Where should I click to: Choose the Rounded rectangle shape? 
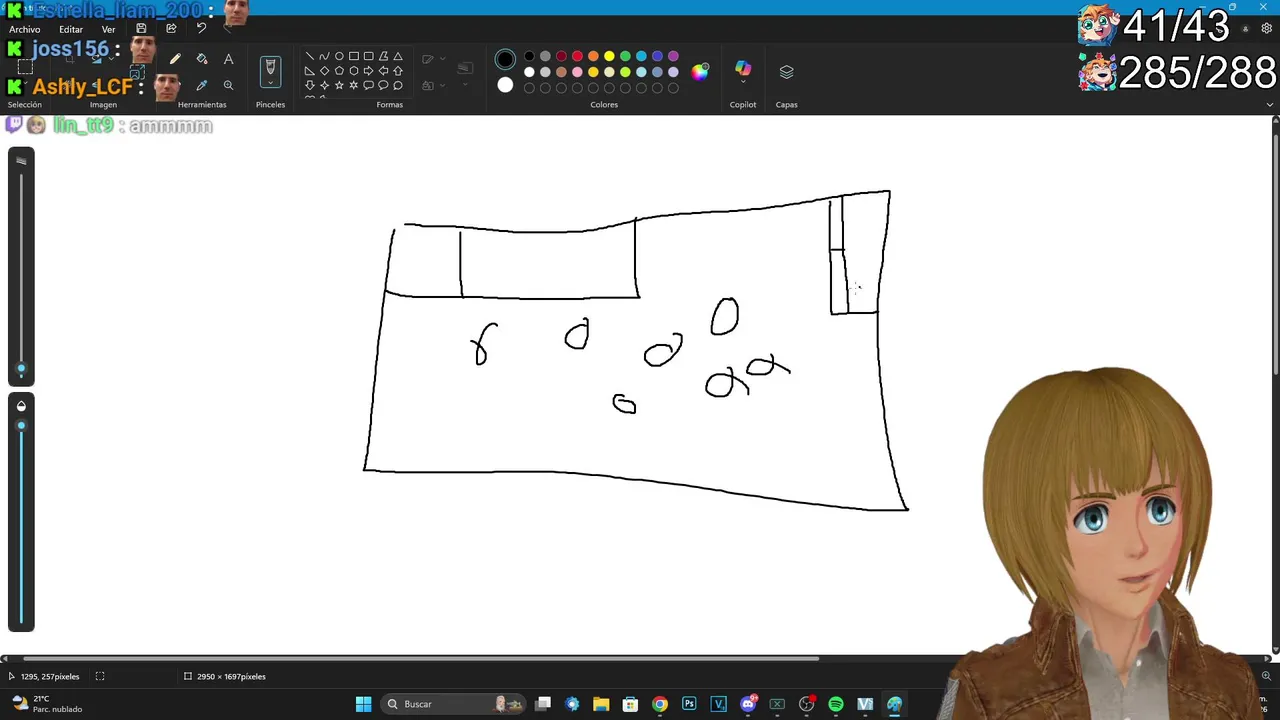[x=368, y=56]
